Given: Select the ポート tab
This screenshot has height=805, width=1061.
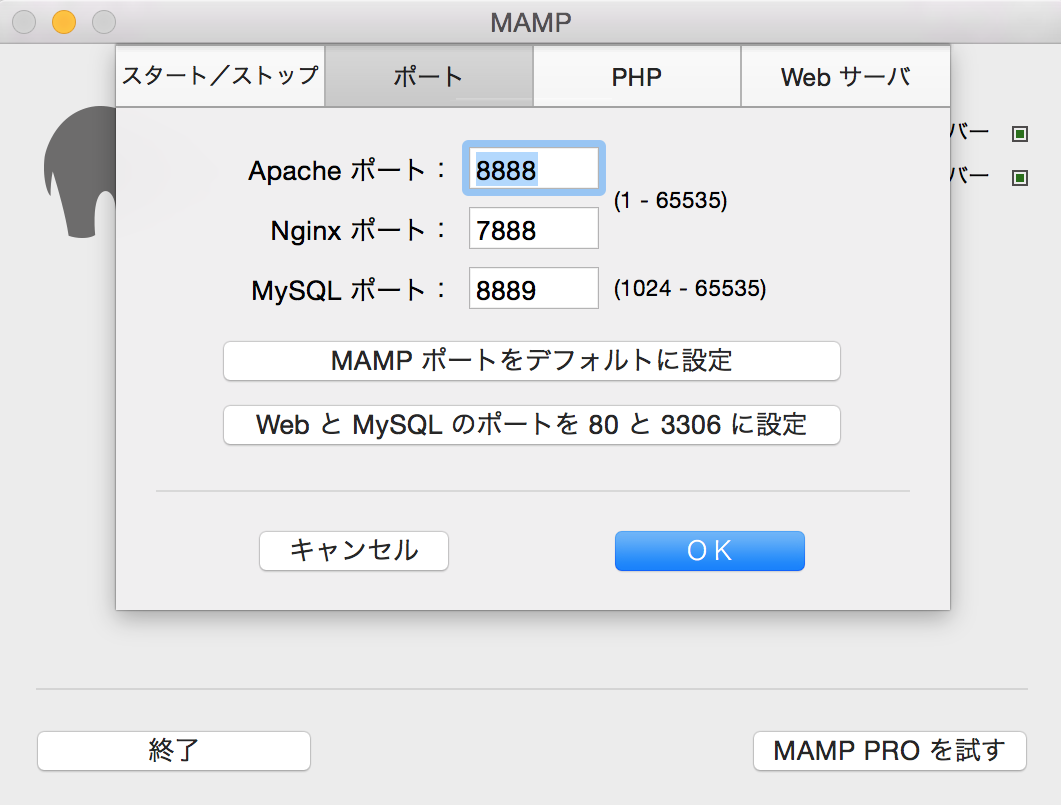Looking at the screenshot, I should 429,75.
